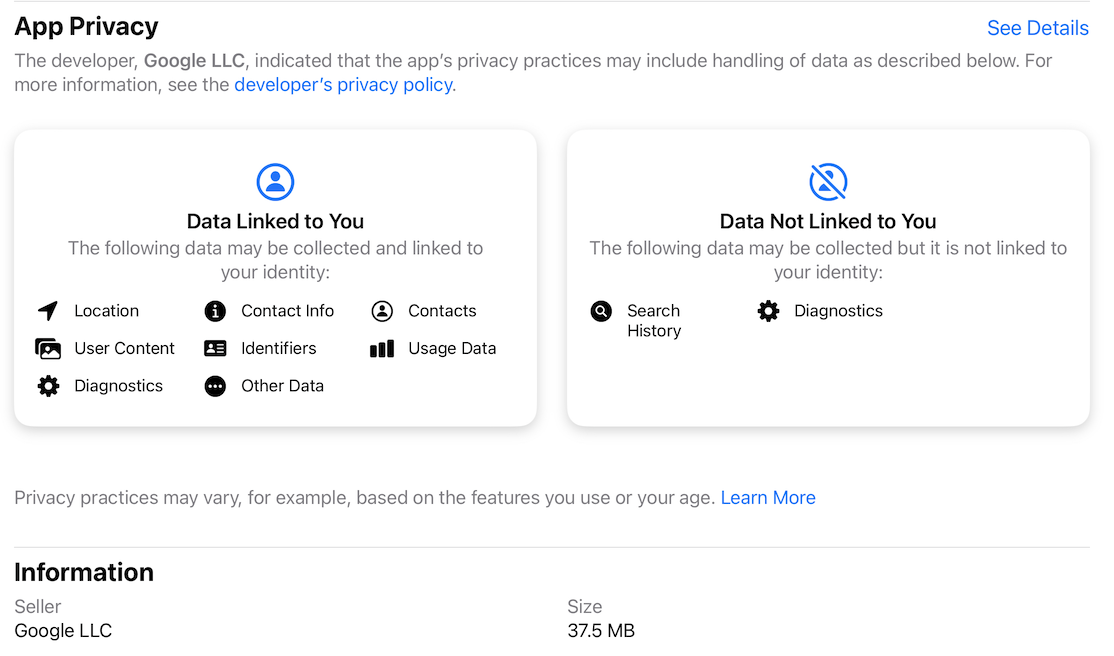Select the Data Linked to You heading
This screenshot has height=656, width=1114.
click(276, 221)
